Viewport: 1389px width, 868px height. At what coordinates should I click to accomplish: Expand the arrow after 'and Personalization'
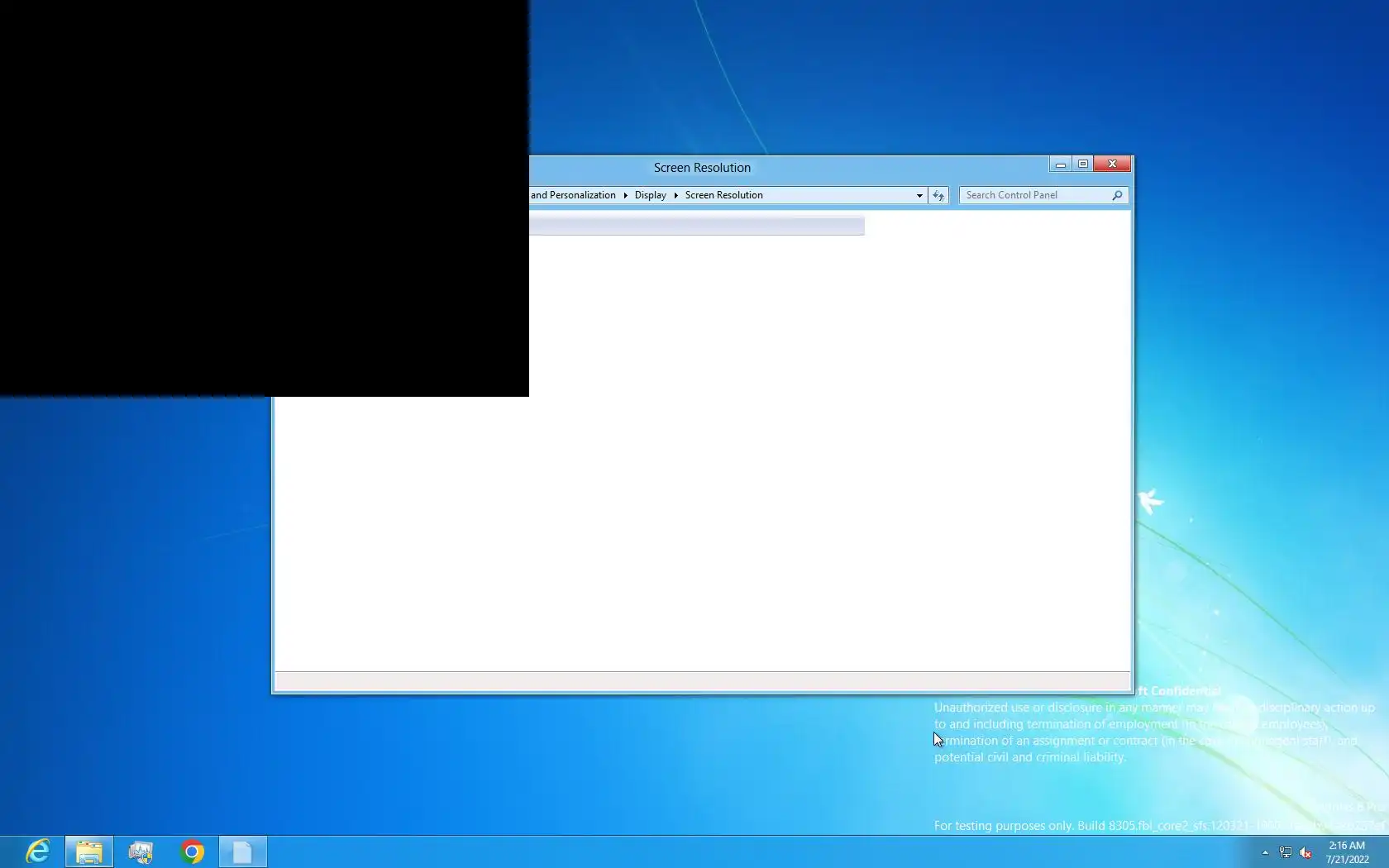click(626, 195)
